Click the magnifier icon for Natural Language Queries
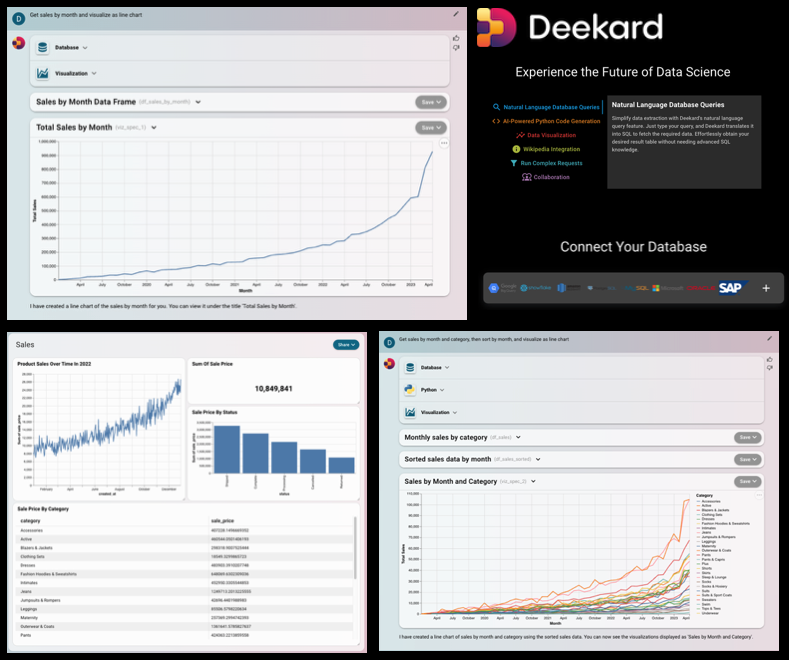 pyautogui.click(x=496, y=107)
